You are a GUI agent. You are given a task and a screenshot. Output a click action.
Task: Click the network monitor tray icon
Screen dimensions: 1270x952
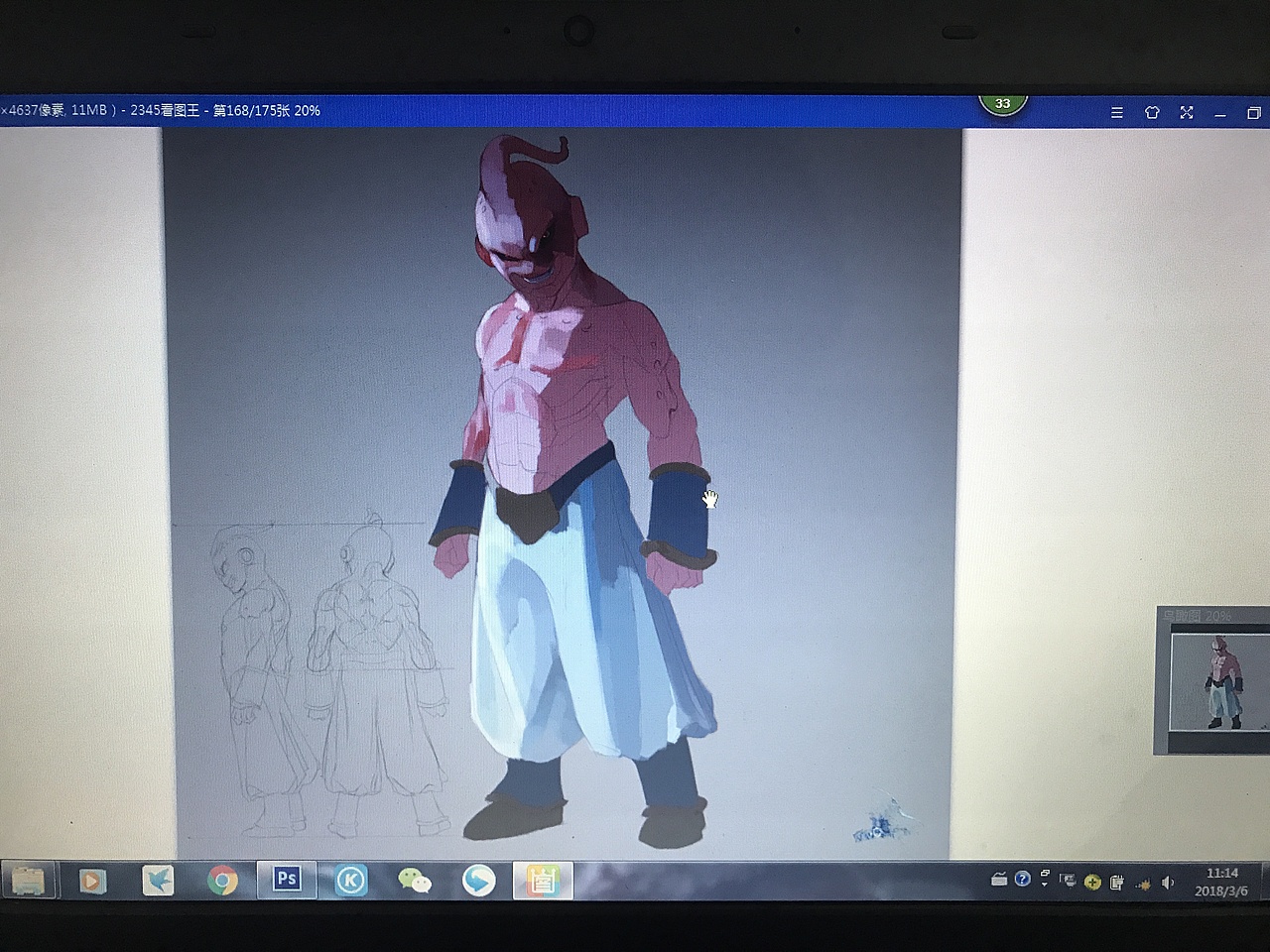point(1069,881)
